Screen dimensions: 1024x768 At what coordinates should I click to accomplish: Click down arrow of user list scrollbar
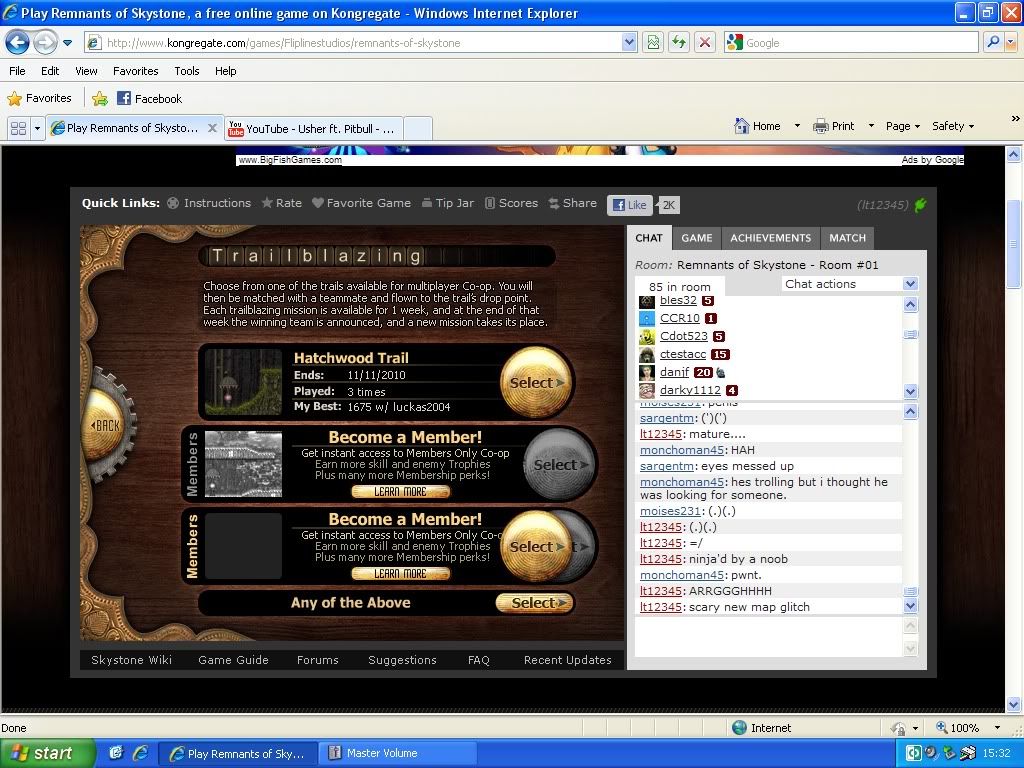coord(910,391)
